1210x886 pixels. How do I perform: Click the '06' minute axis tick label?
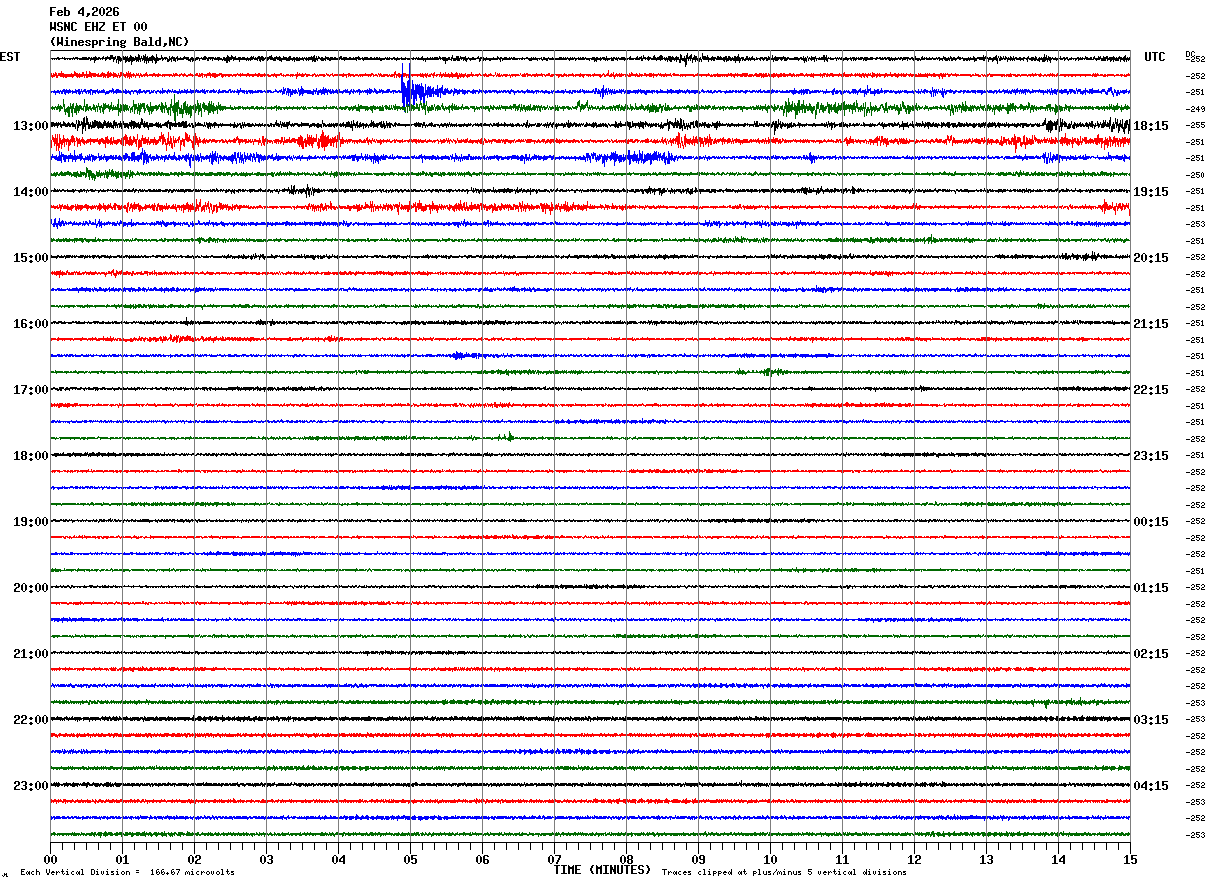point(483,859)
